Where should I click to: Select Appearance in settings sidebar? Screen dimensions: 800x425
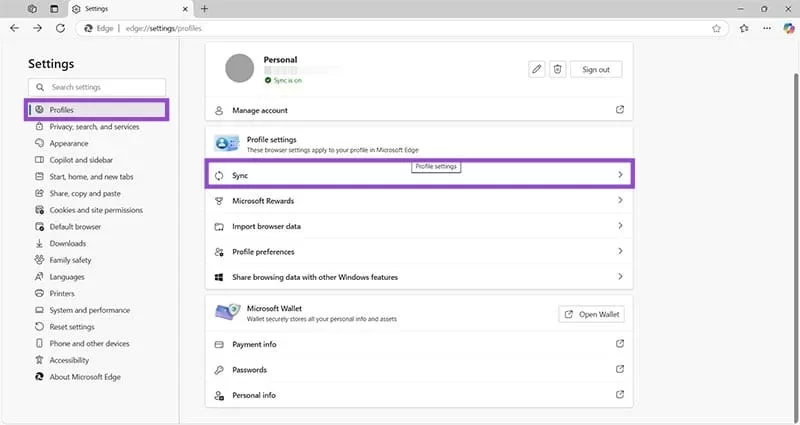click(69, 143)
